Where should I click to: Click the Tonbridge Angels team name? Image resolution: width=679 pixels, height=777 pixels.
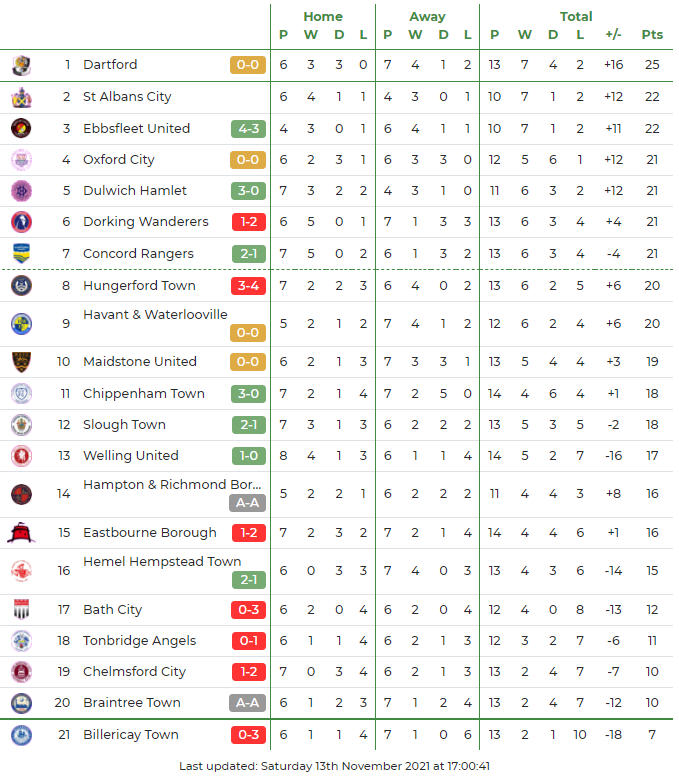[139, 641]
